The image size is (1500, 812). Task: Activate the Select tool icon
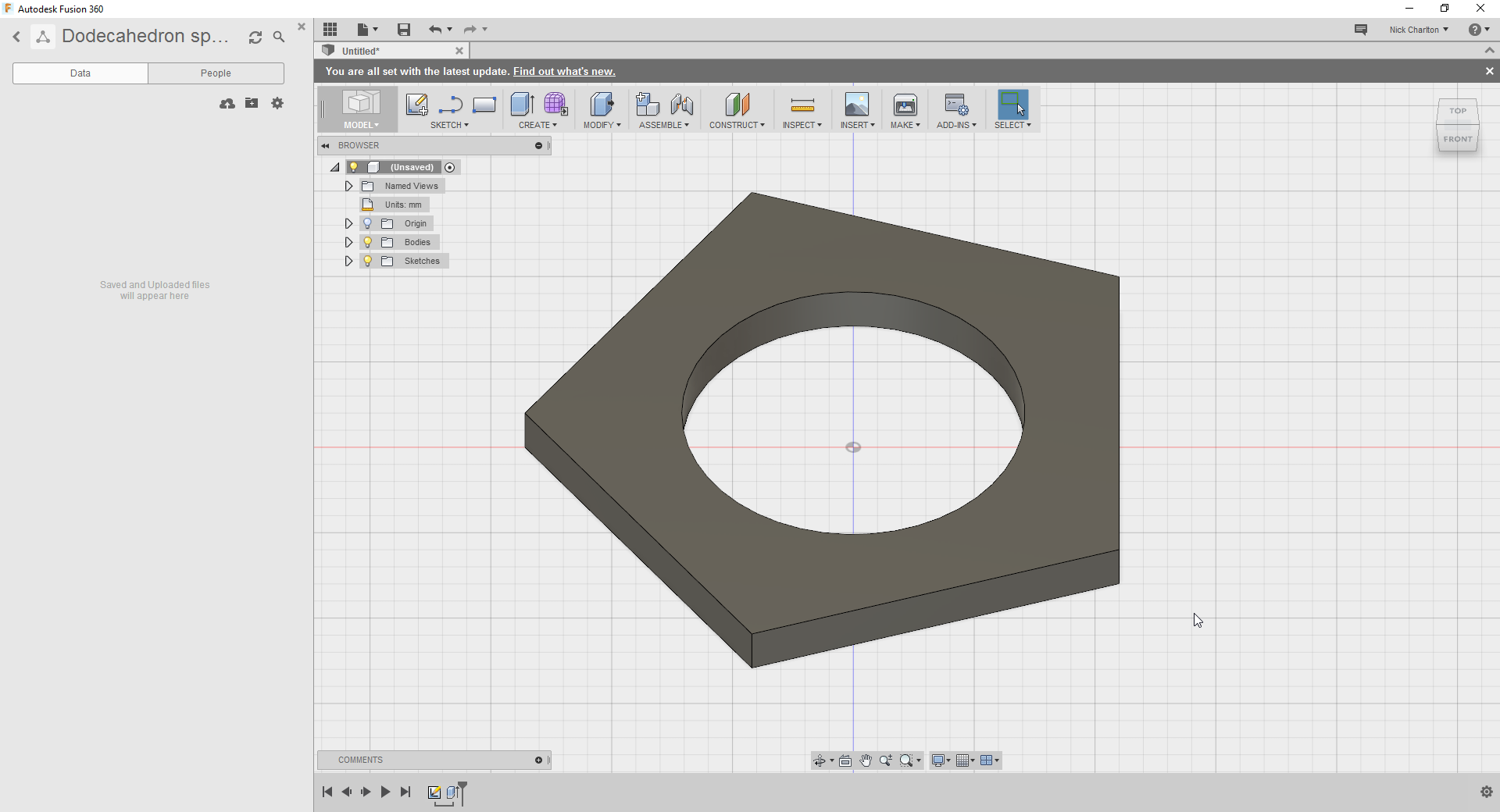pyautogui.click(x=1012, y=105)
